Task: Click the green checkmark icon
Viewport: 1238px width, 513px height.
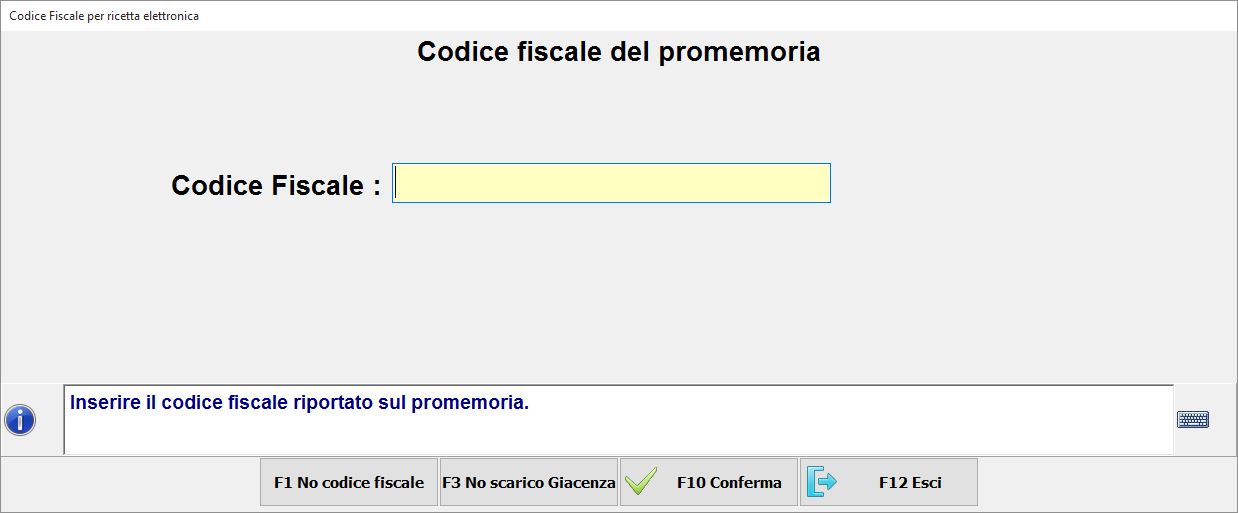Action: [640, 483]
